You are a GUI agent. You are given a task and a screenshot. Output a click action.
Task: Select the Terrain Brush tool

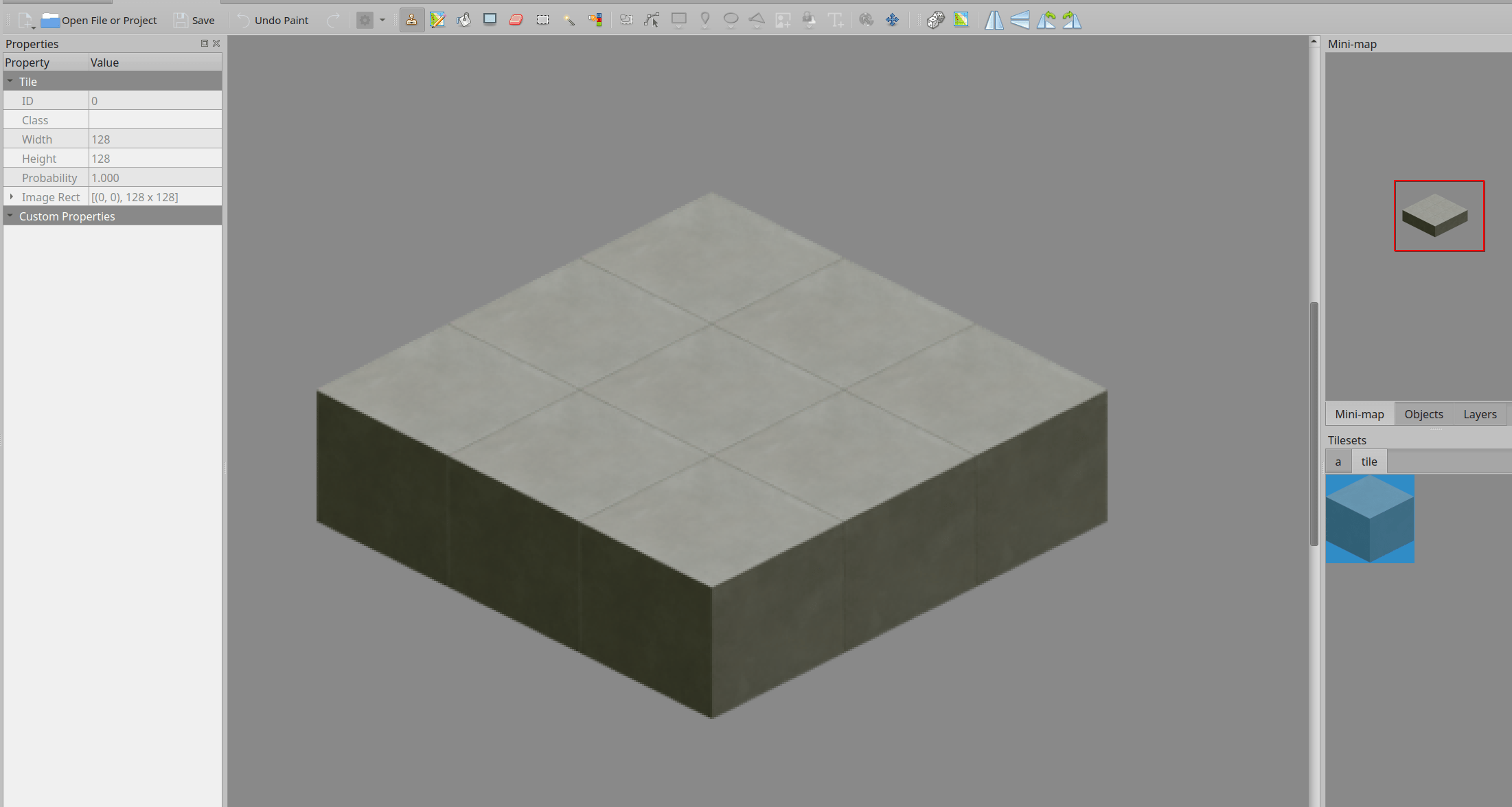pos(437,20)
